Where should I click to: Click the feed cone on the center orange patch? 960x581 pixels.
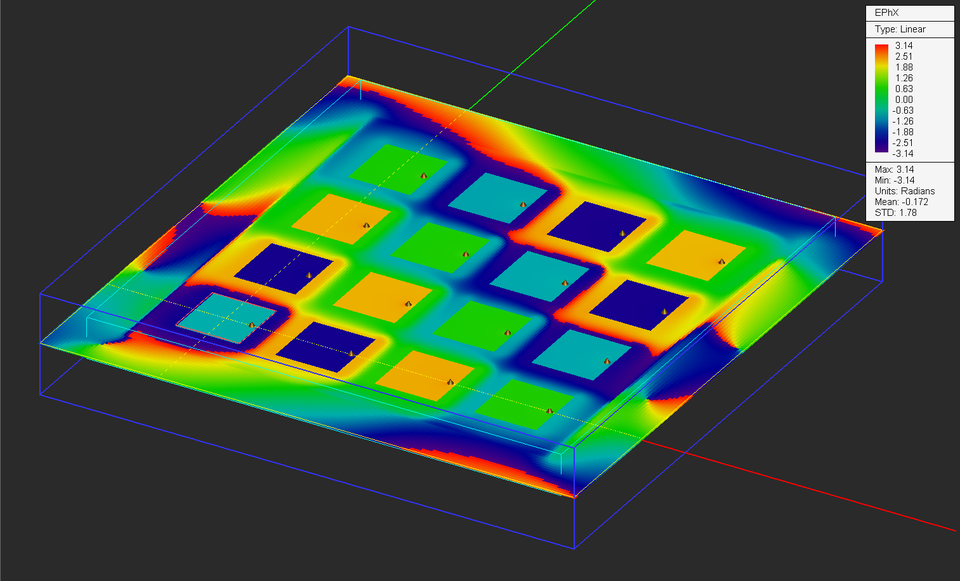click(x=406, y=302)
